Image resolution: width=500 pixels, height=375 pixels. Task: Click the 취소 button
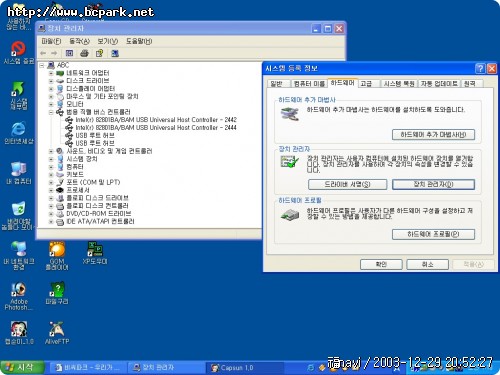point(427,264)
